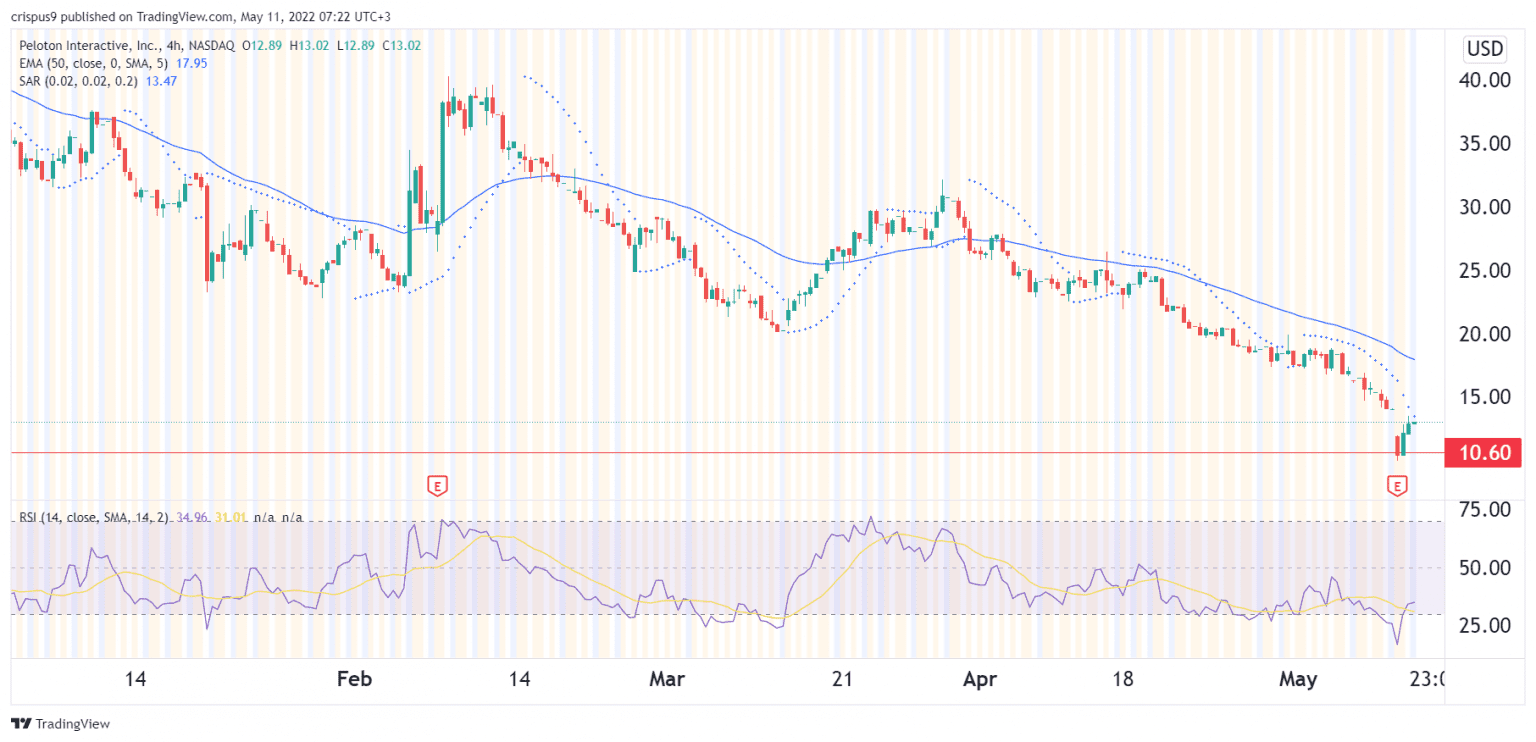Click the TradingView logo at bottom left
This screenshot has width=1536, height=742.
click(61, 723)
